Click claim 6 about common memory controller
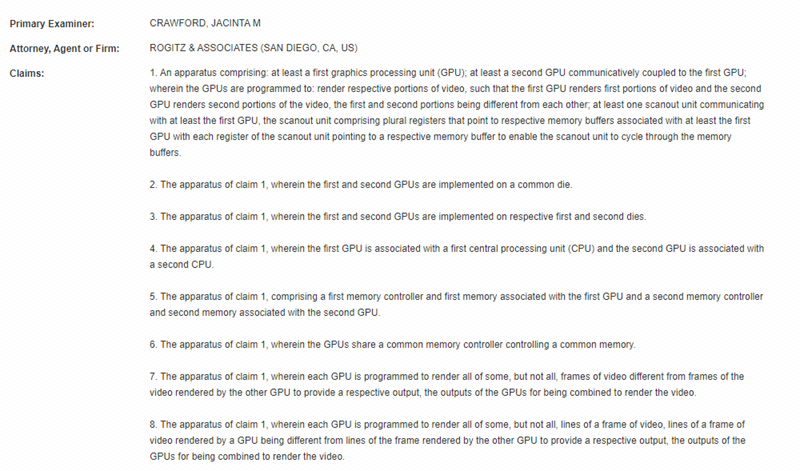Screen dimensions: 800x471 pos(392,345)
